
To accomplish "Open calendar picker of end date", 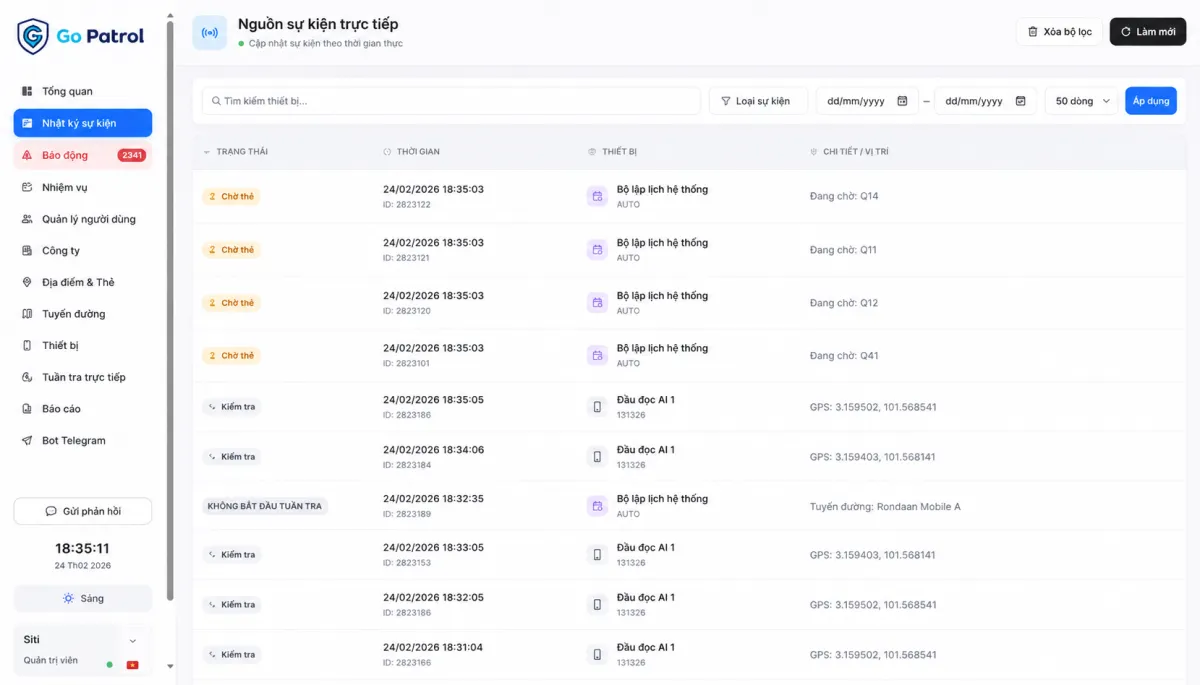I will pyautogui.click(x=1020, y=101).
